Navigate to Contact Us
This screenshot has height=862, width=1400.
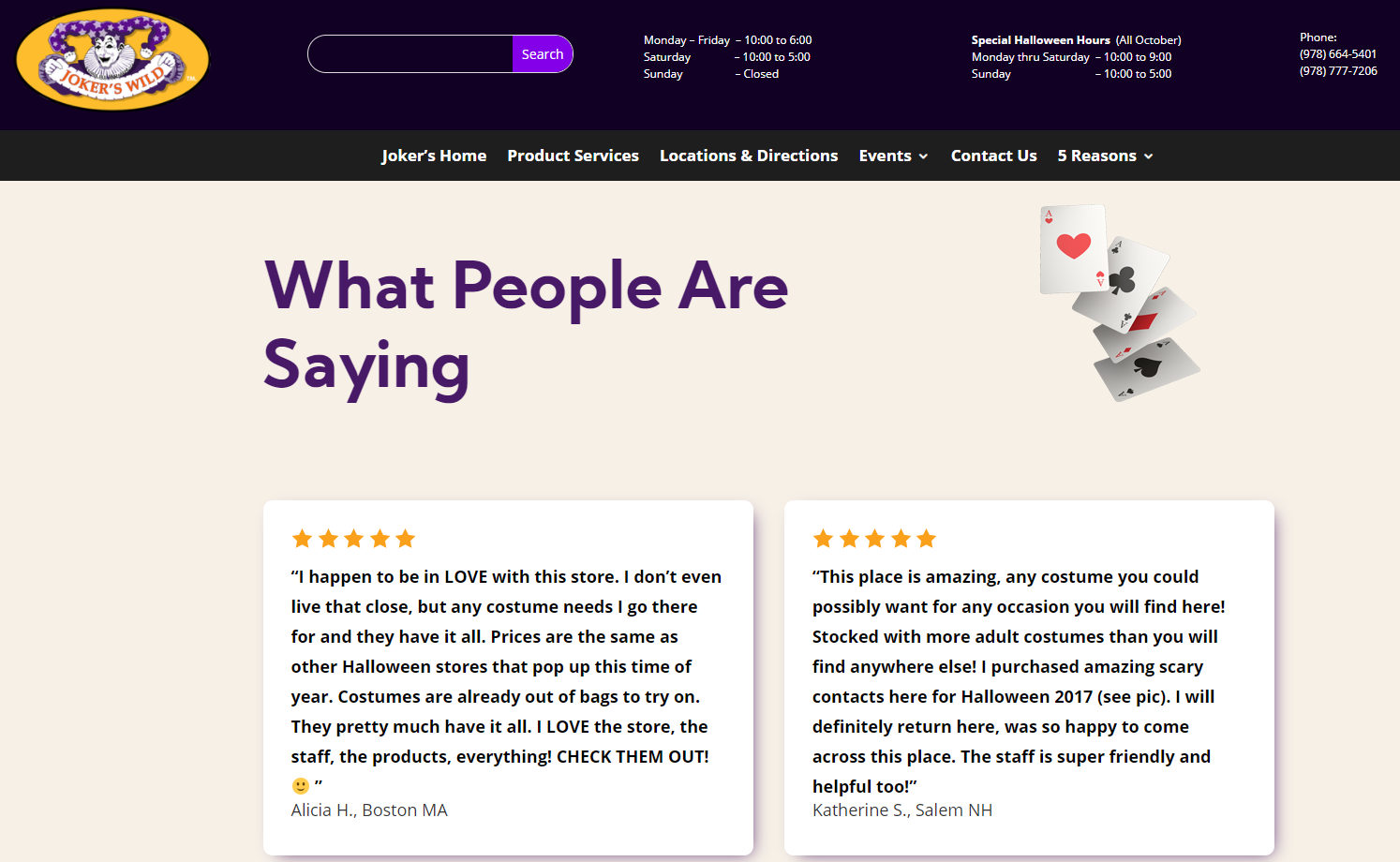pos(993,156)
